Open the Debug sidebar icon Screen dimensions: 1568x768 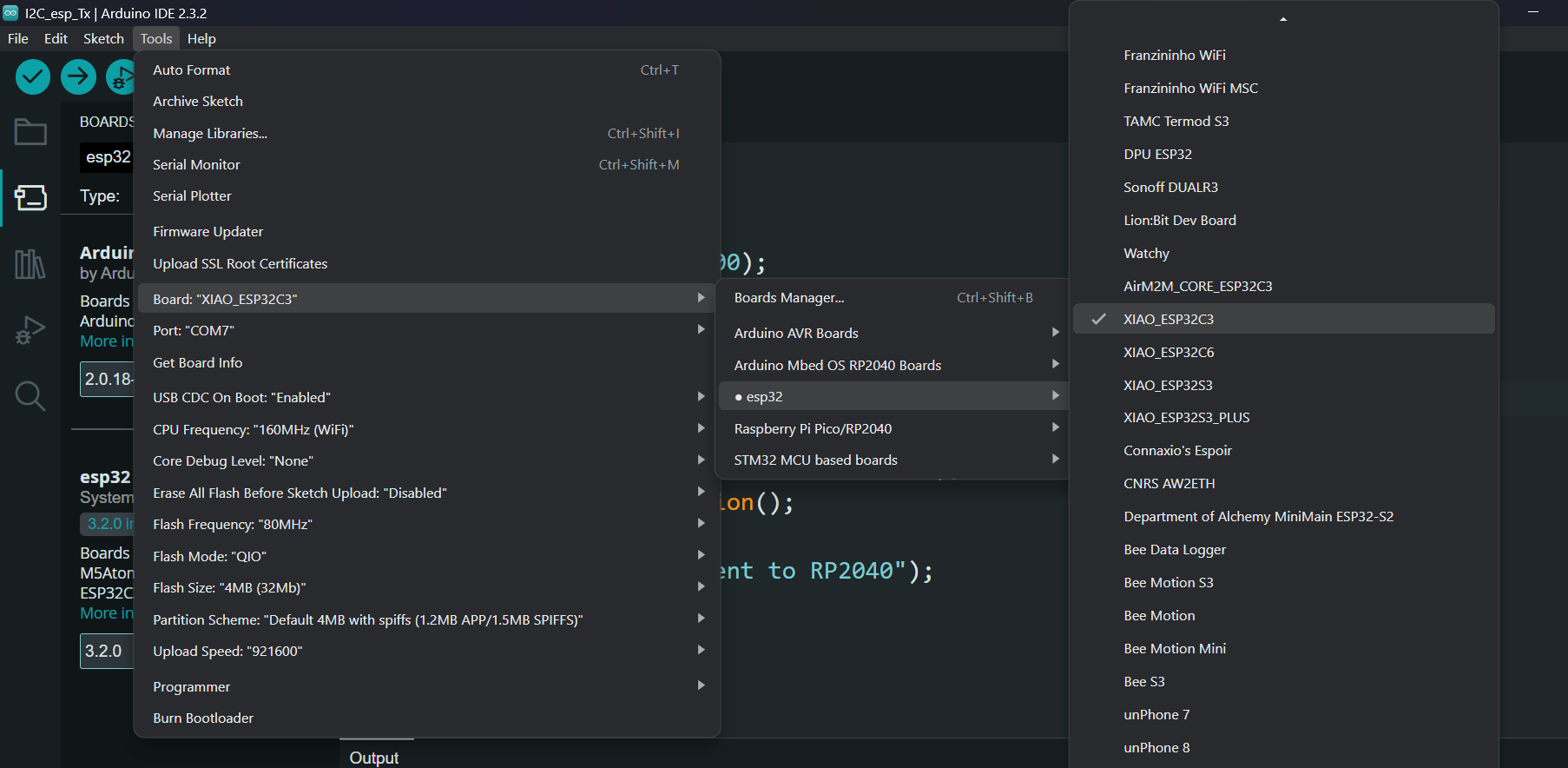point(30,330)
